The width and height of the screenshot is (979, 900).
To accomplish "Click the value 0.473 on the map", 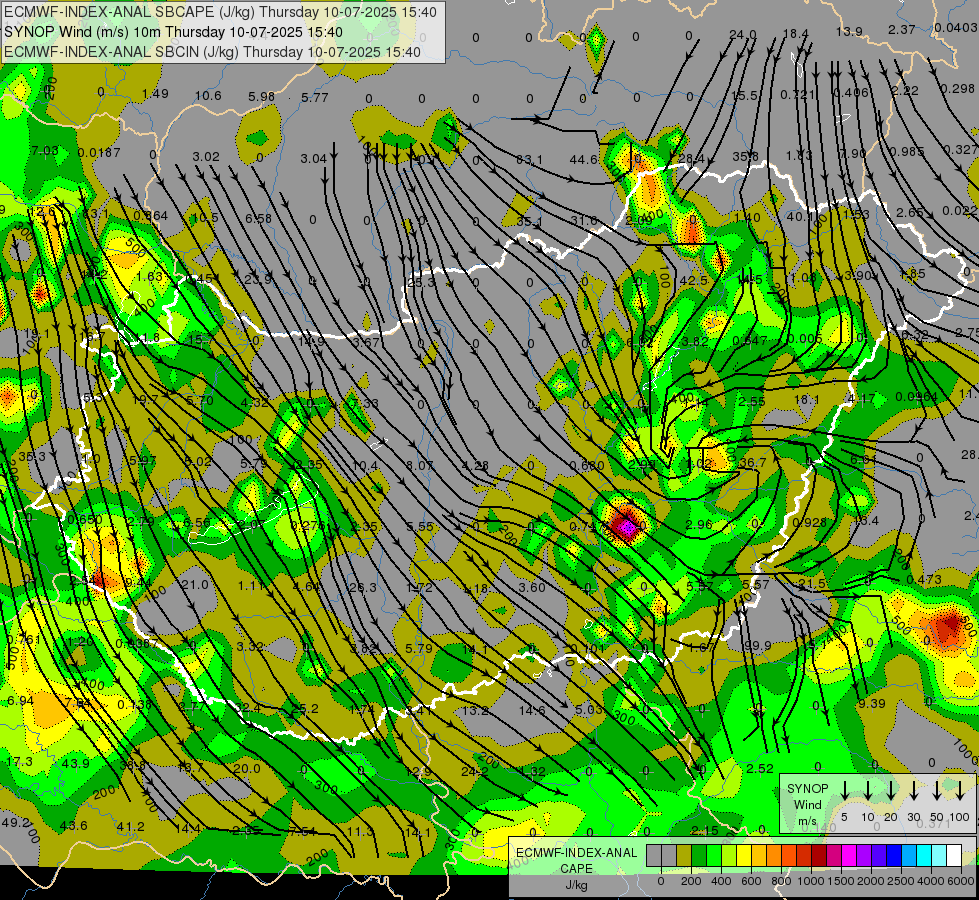I will click(923, 580).
